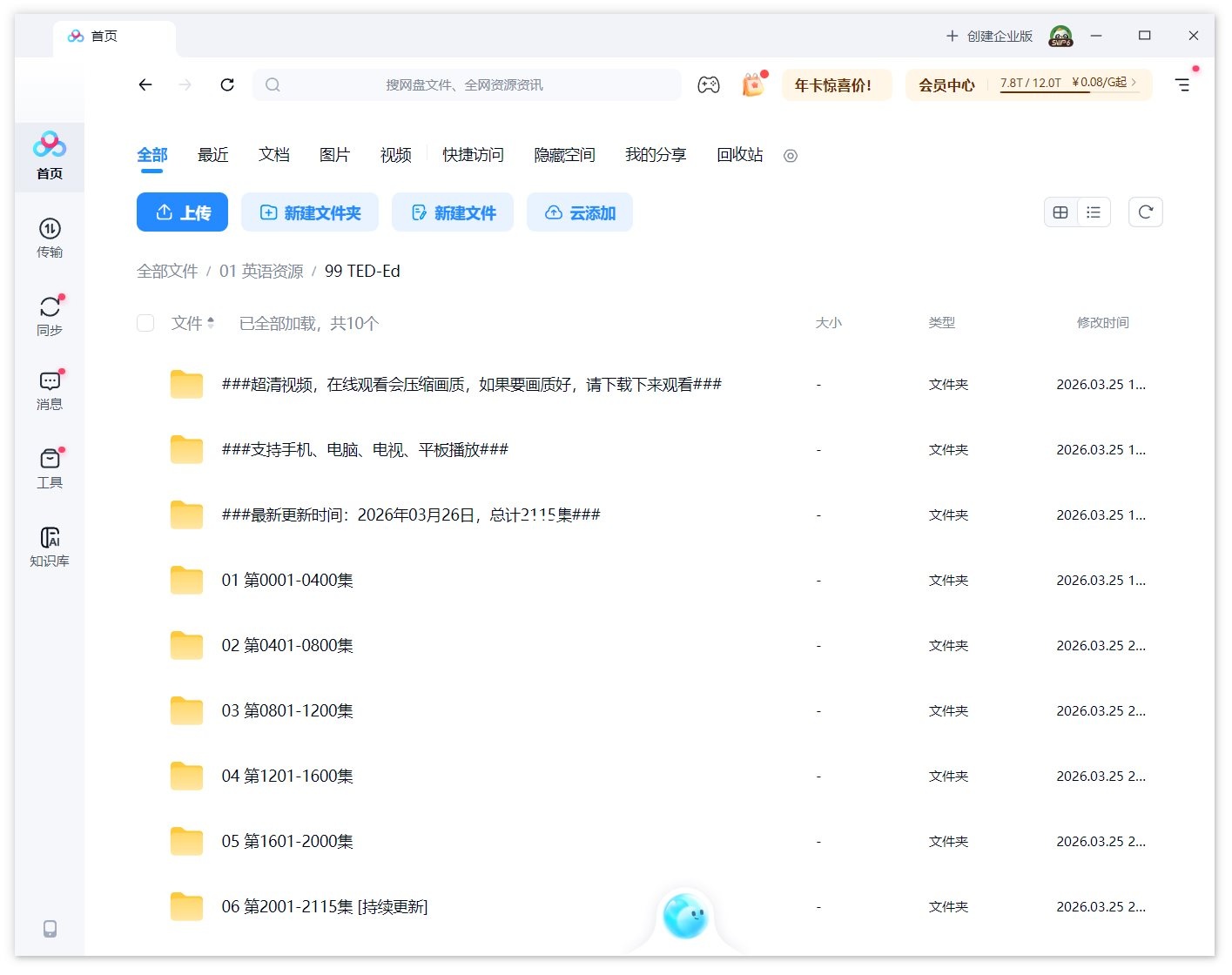Tick the select-all files checkbox
Screen dimensions: 1232x975
(145, 323)
